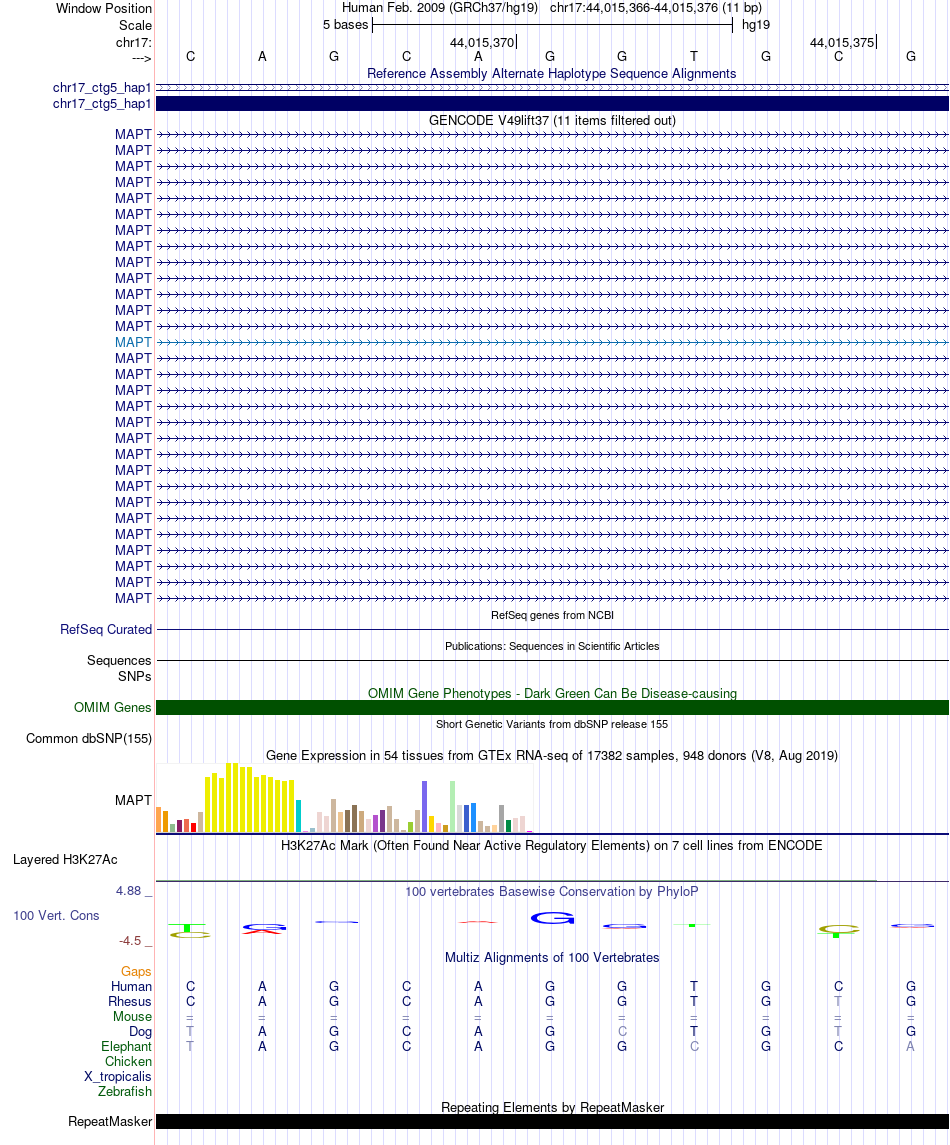Click the yellow bars in the GTEx expression chart

(250, 800)
